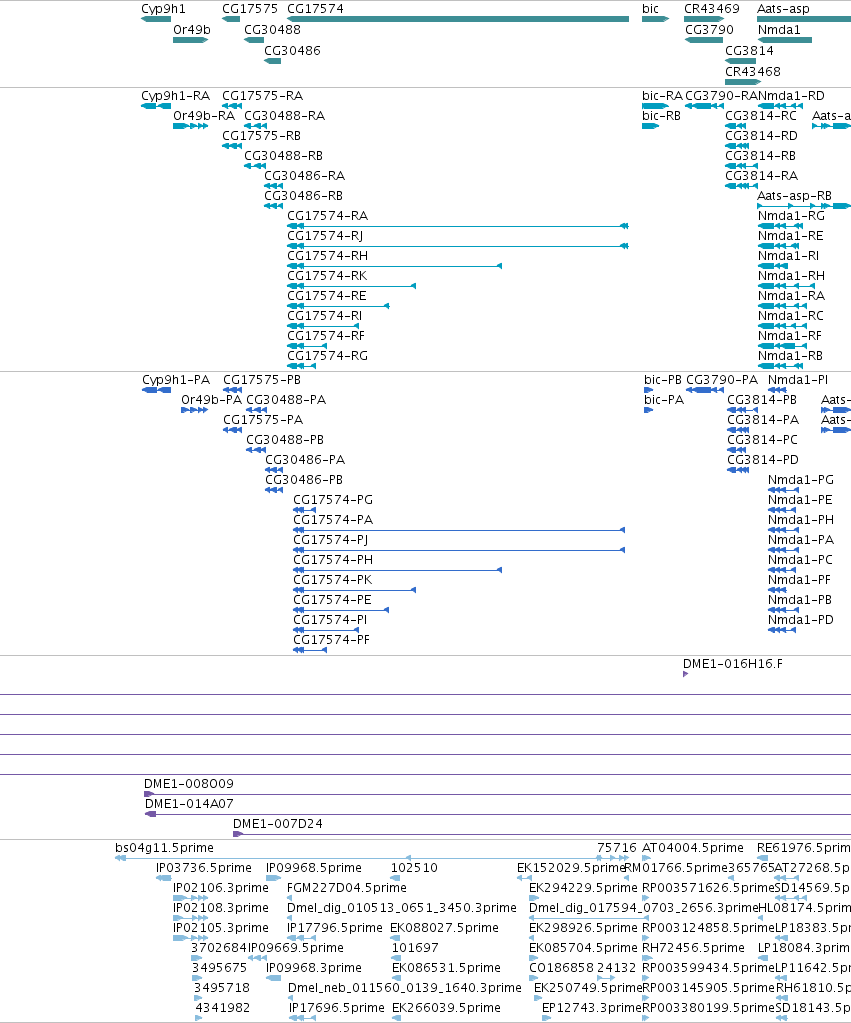
Task: Click protein CG3814-PD
Action: coord(763,460)
